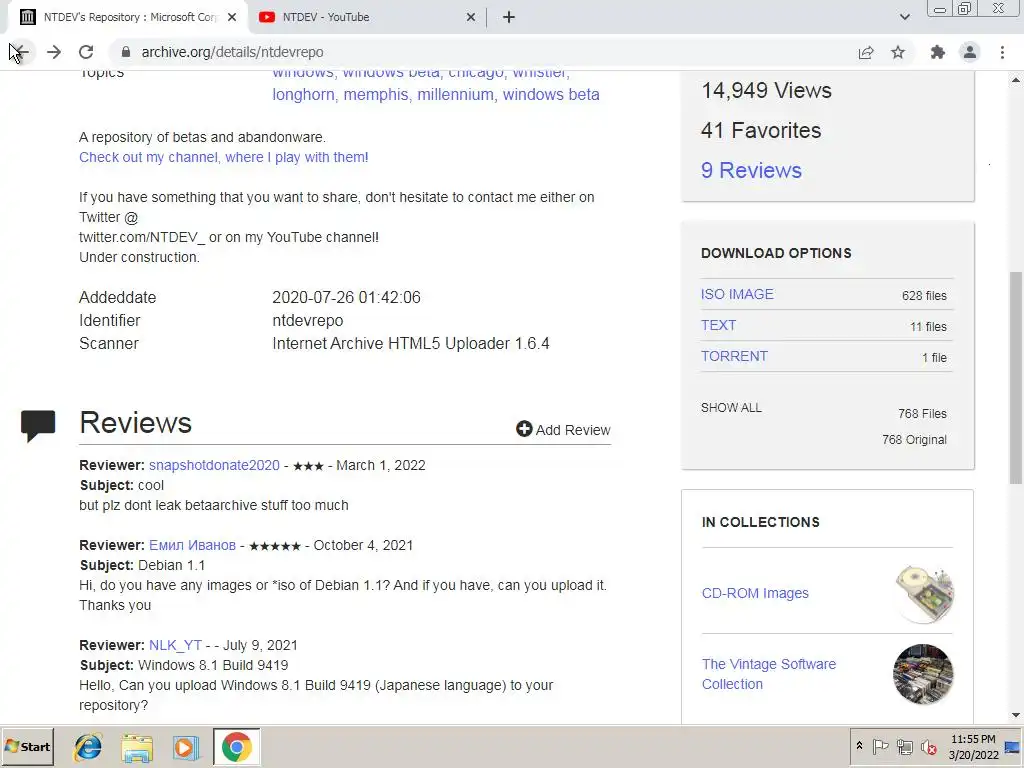Viewport: 1024px width, 768px height.
Task: Open reviewer Емил Иванов profile
Action: tap(192, 545)
